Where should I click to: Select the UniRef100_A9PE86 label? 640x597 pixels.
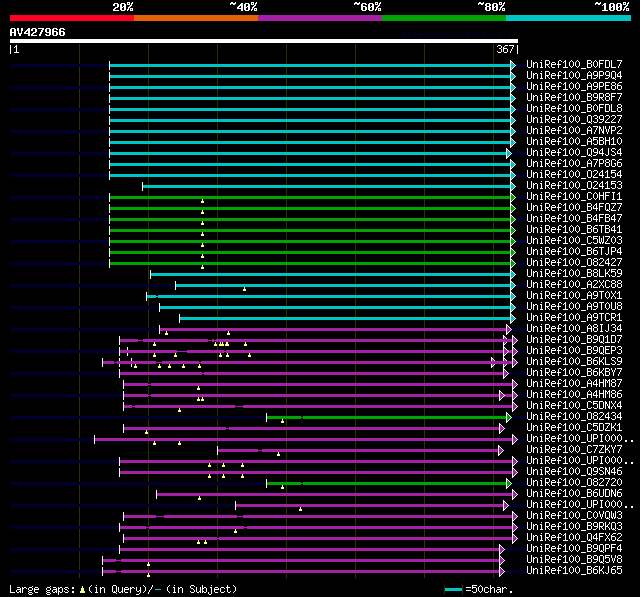(x=574, y=87)
